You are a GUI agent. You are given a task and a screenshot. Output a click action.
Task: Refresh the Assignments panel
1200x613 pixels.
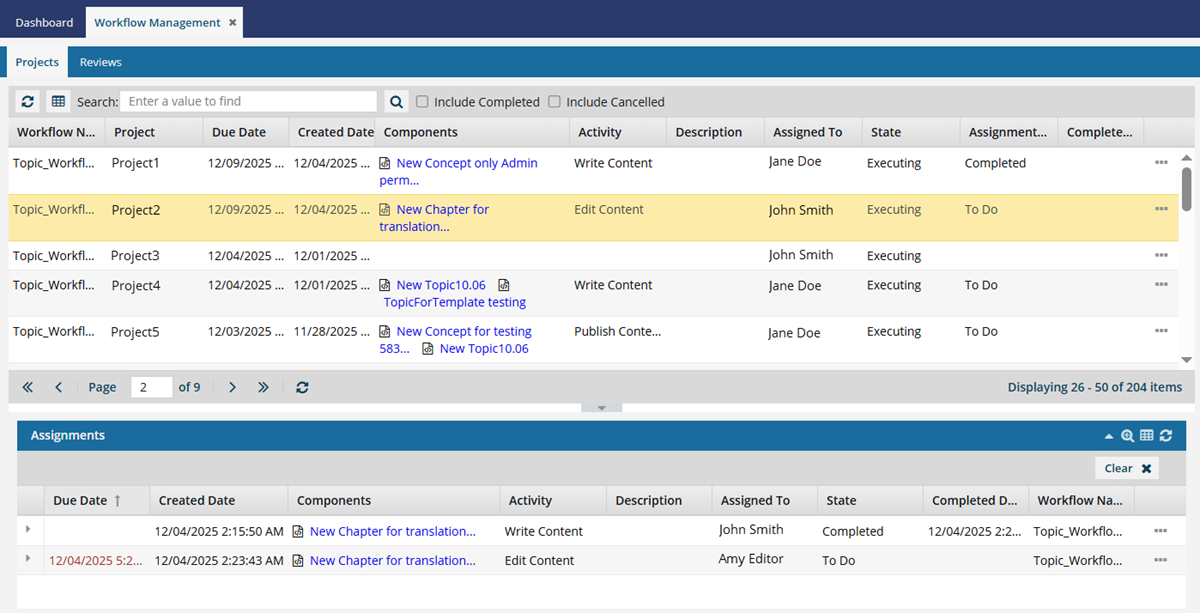click(1165, 436)
